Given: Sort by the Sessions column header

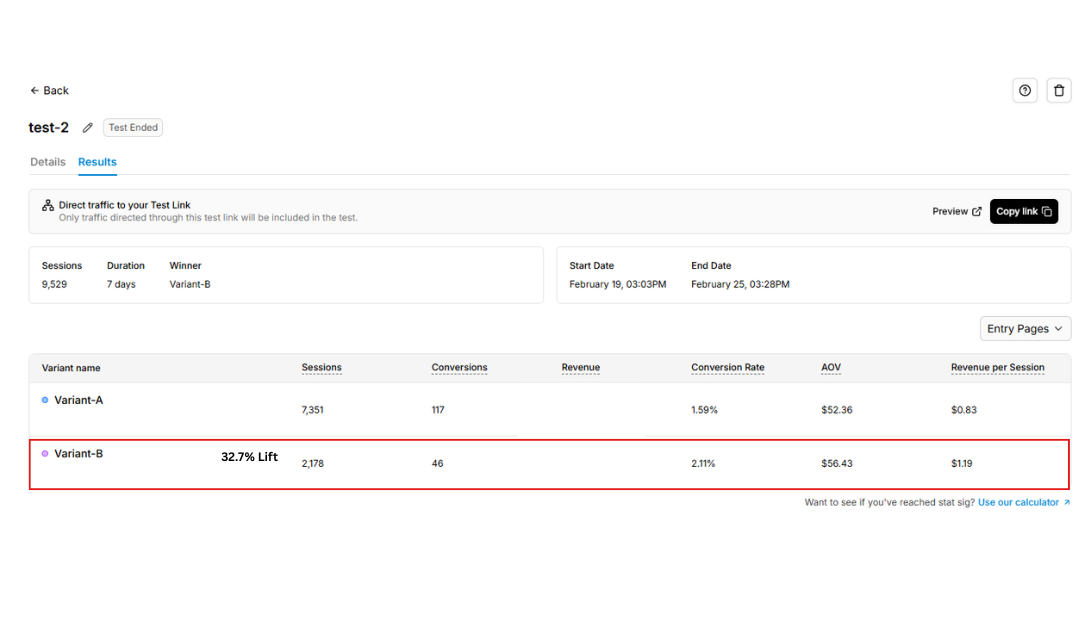Looking at the screenshot, I should [321, 367].
